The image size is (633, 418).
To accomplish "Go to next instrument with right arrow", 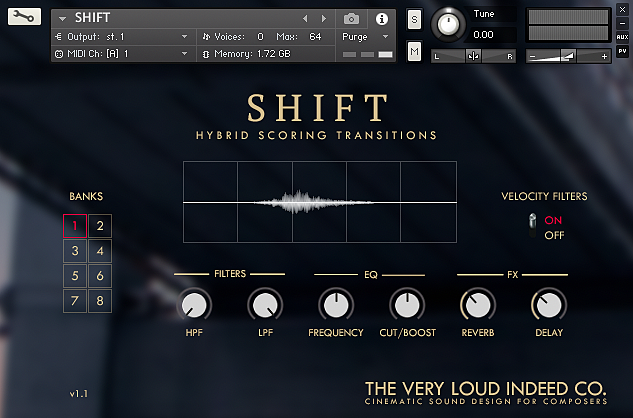I will pyautogui.click(x=323, y=18).
